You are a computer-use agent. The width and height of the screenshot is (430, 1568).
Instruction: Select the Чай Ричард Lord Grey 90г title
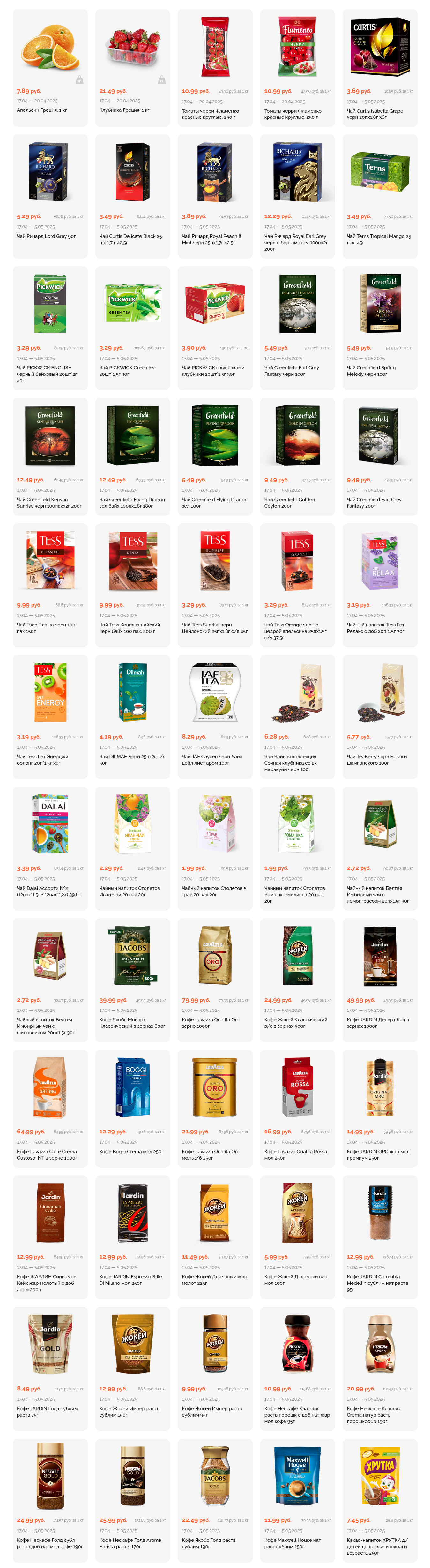(x=46, y=236)
